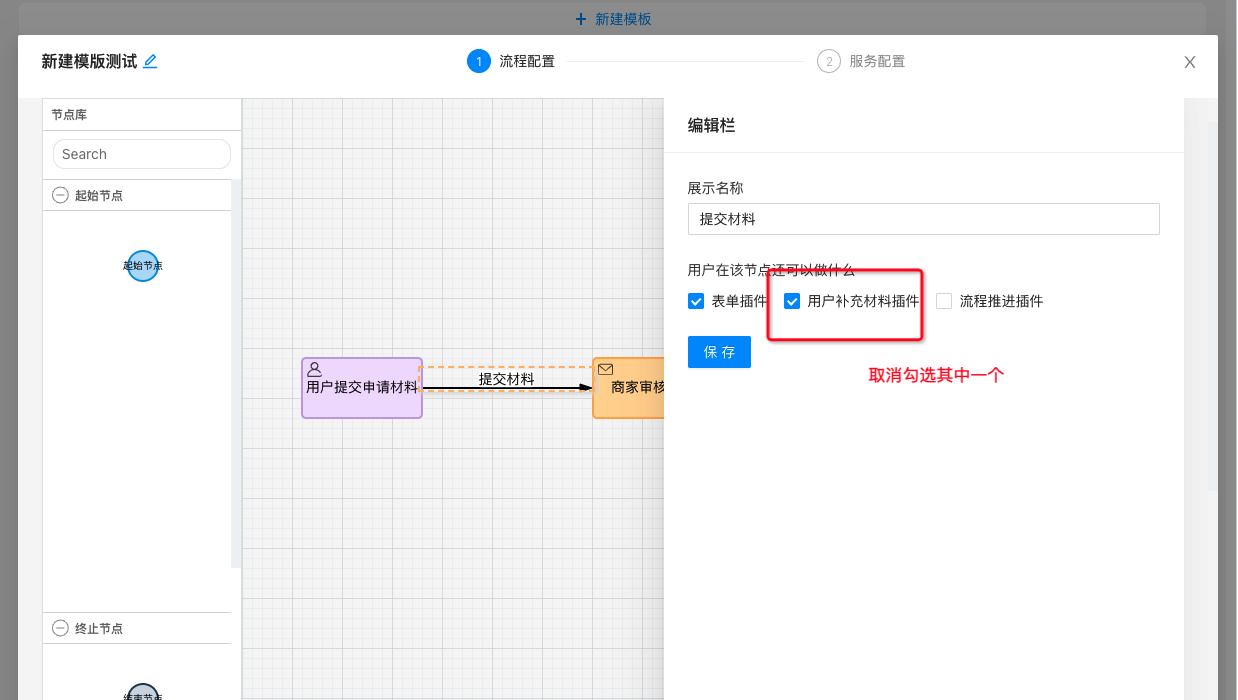Uncheck the 用户补充材料插件 checkbox
Viewport: 1238px width, 700px height.
[x=793, y=300]
